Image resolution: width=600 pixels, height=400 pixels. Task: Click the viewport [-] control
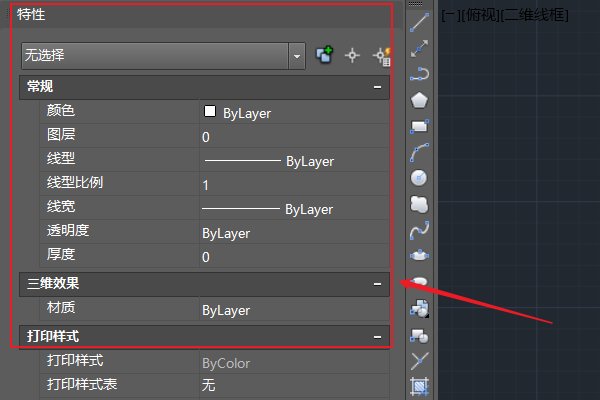[450, 15]
